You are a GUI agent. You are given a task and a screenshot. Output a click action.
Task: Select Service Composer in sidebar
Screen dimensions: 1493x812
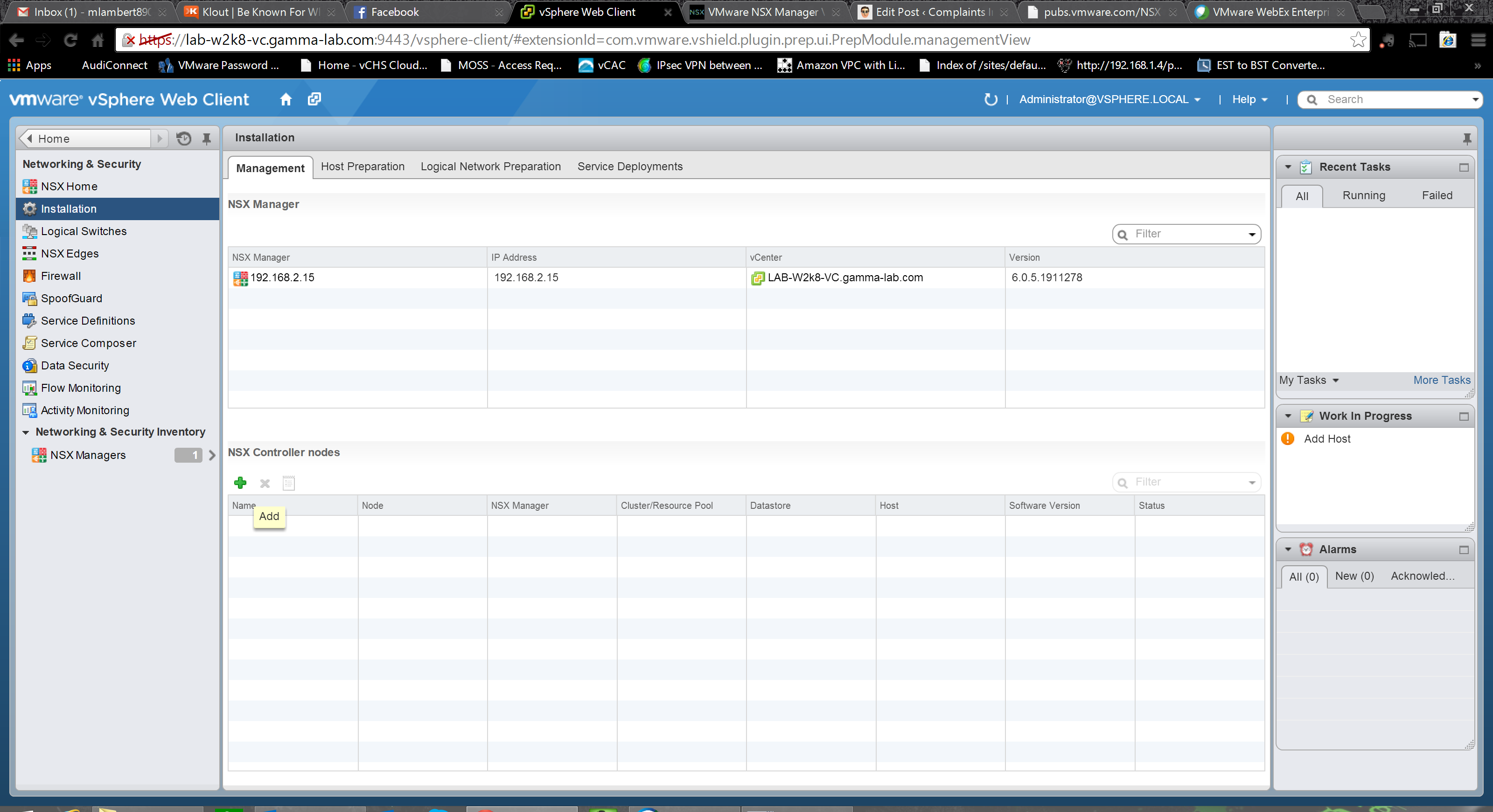(x=88, y=343)
